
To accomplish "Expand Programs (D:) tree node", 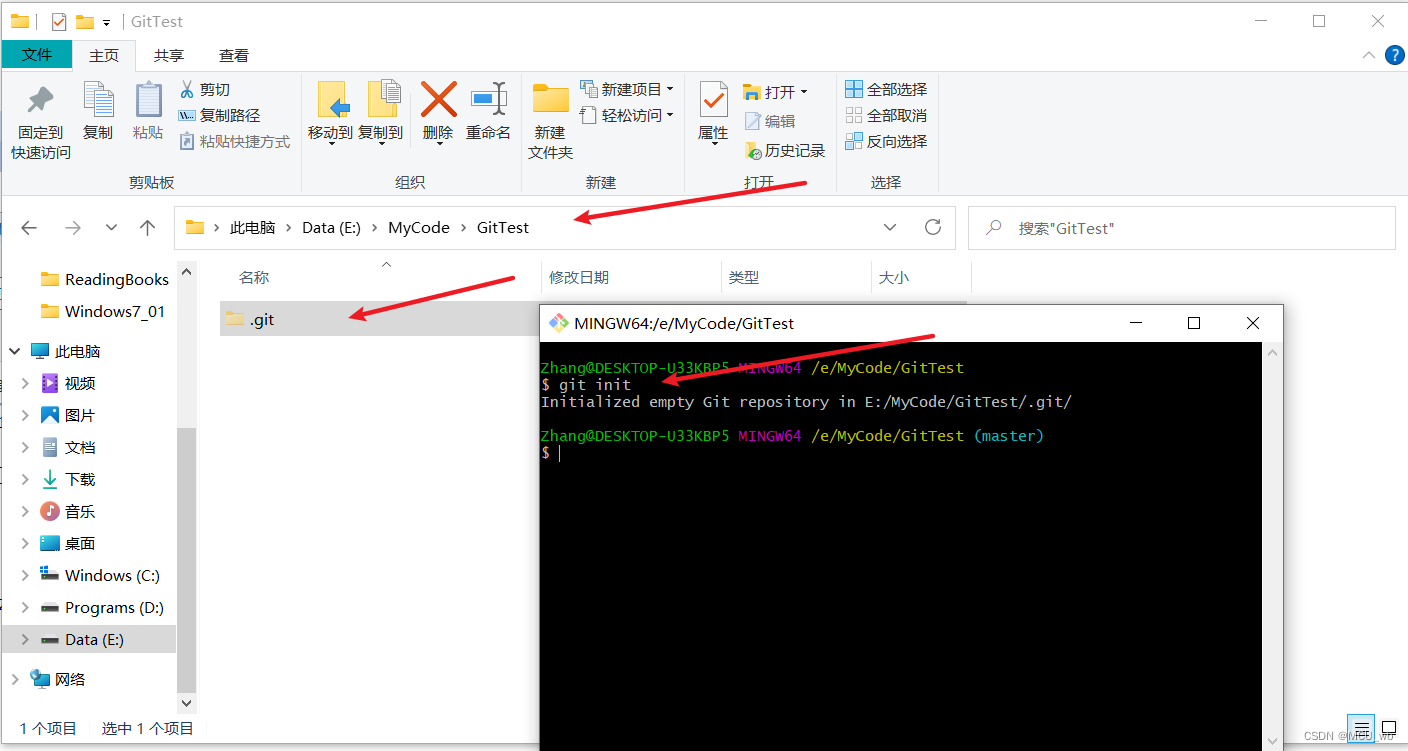I will click(26, 607).
